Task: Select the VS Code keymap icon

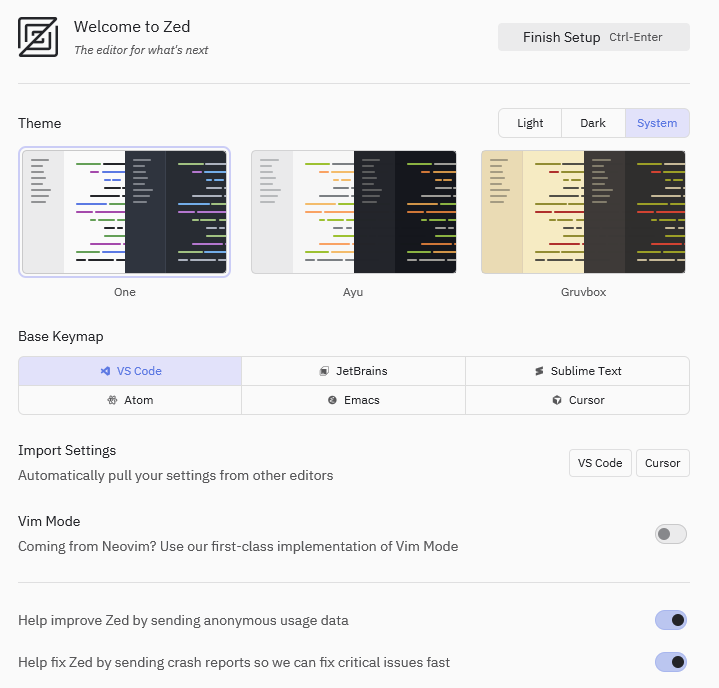Action: click(x=105, y=371)
